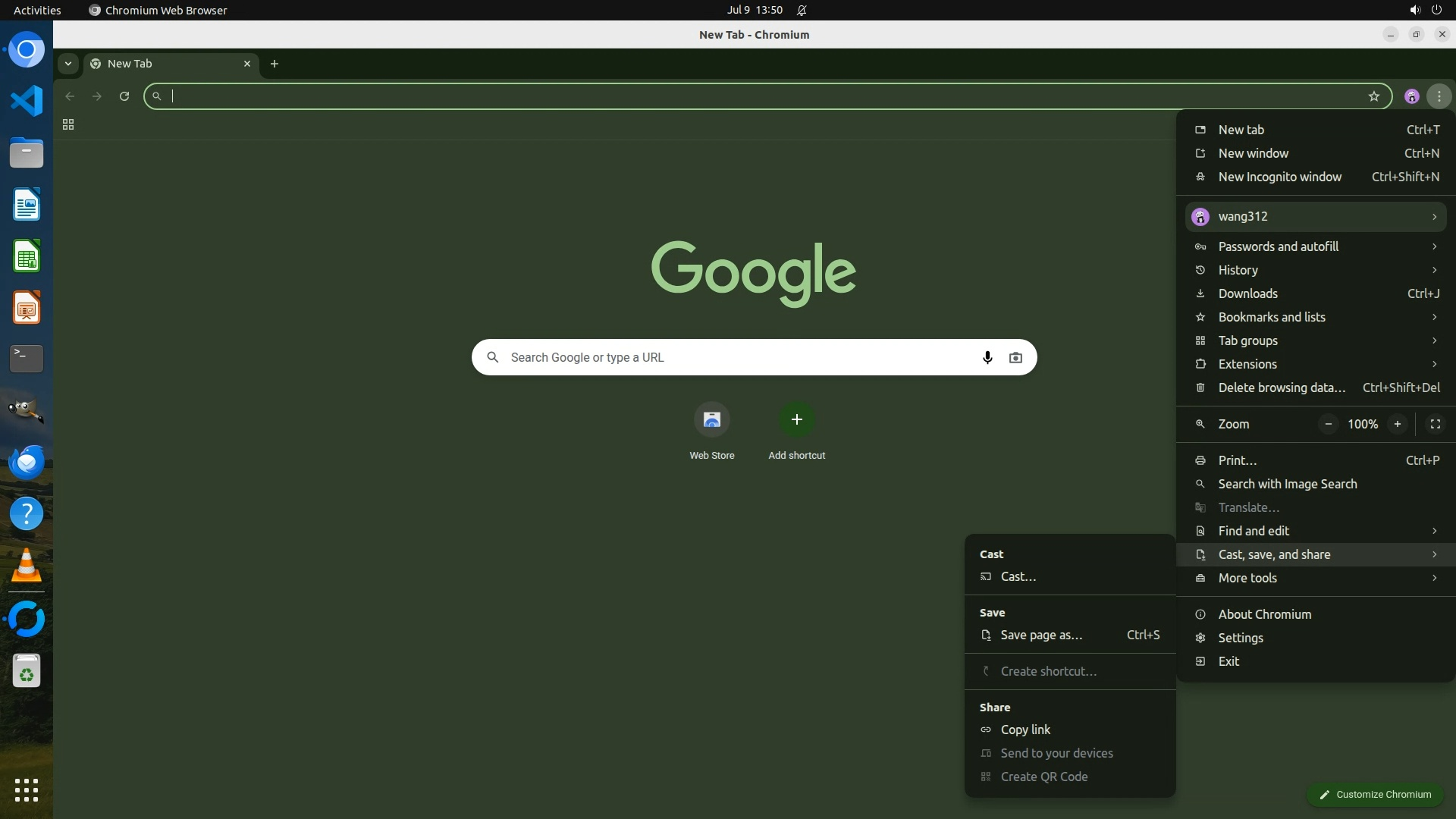
Task: Open the camera image search icon
Action: pyautogui.click(x=1015, y=357)
